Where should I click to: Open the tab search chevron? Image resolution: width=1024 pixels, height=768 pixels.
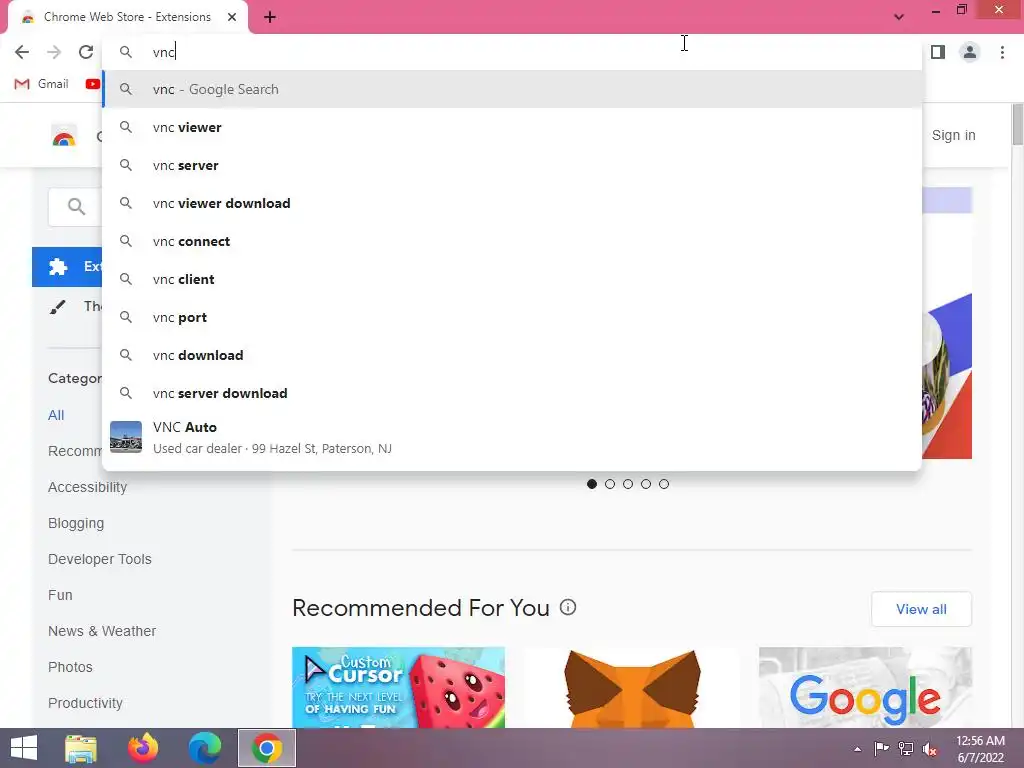899,17
